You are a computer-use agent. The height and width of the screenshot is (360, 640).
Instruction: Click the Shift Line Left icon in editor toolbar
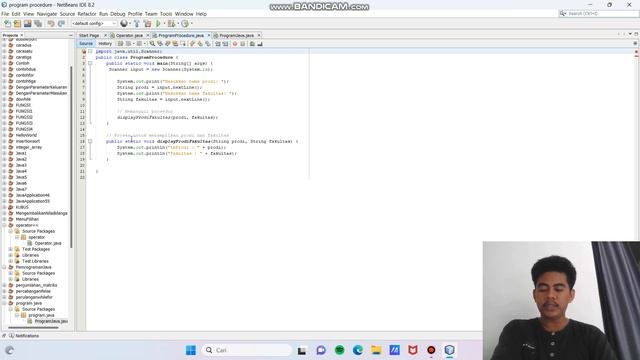click(x=218, y=44)
